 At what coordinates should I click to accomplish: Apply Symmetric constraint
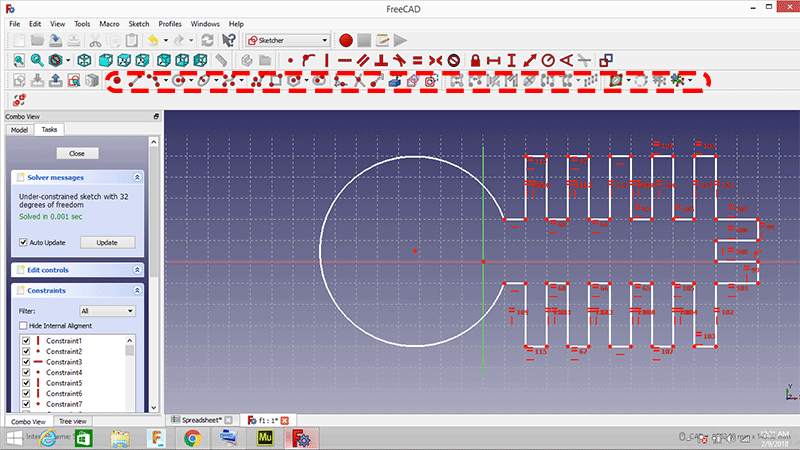click(435, 61)
